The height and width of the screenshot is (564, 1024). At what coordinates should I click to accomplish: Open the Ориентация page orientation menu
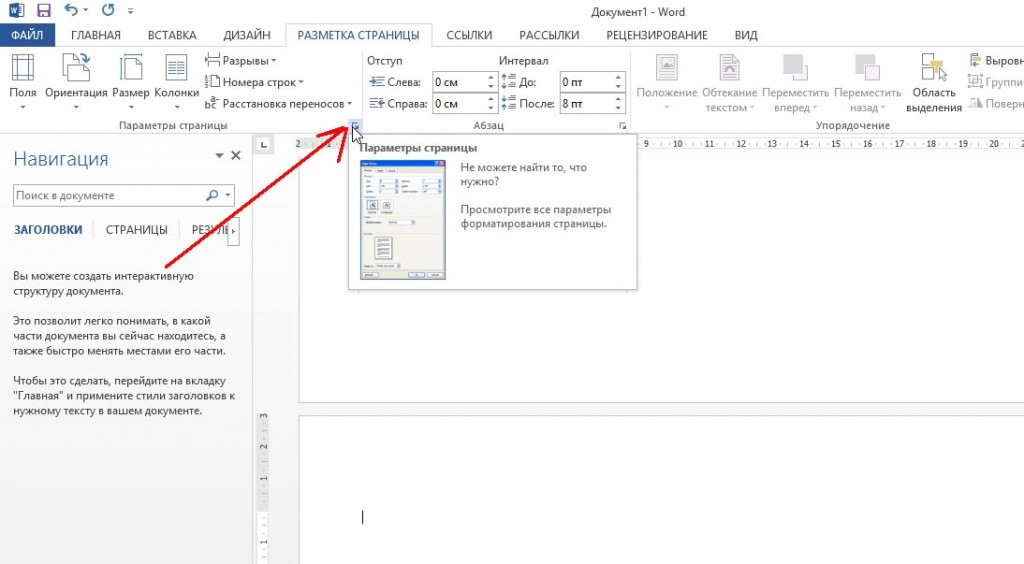[x=76, y=82]
